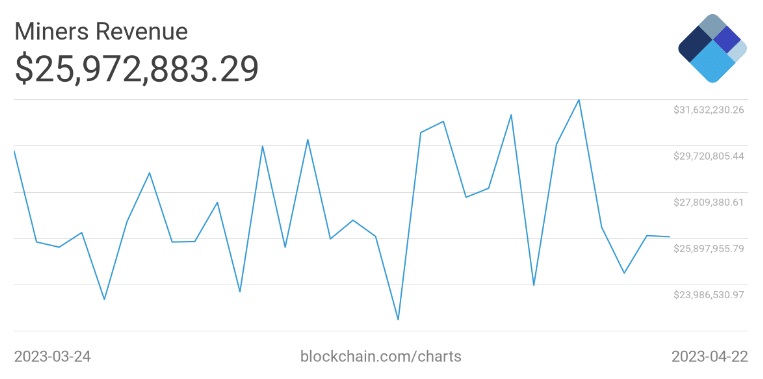Click the last data point of the line

(x=670, y=236)
